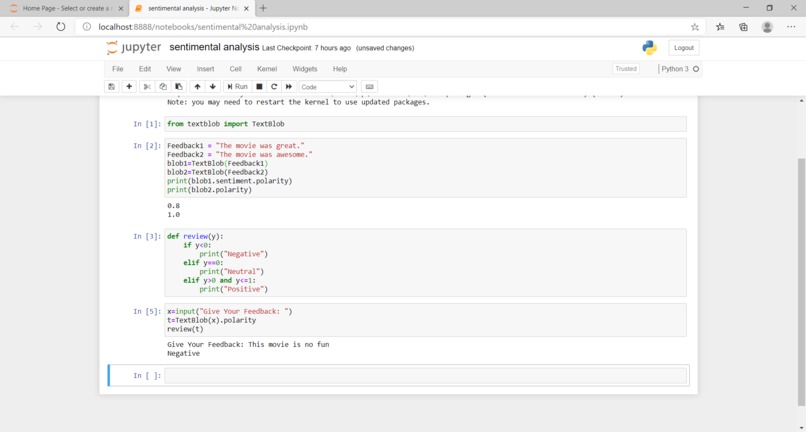
Task: Rename notebook title sentimental analysis
Action: click(214, 47)
